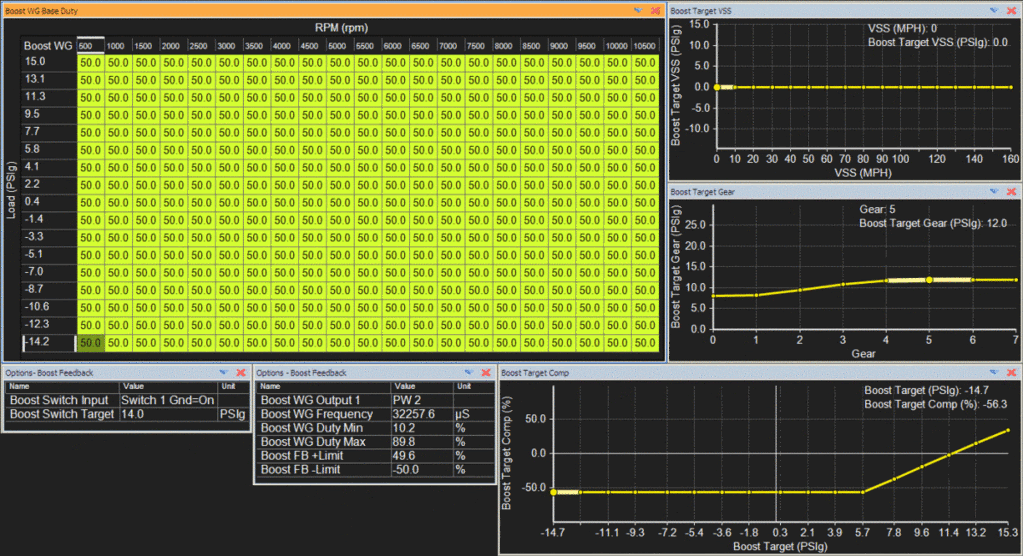Edit the Boost Switch Target value 14.0

168,414
